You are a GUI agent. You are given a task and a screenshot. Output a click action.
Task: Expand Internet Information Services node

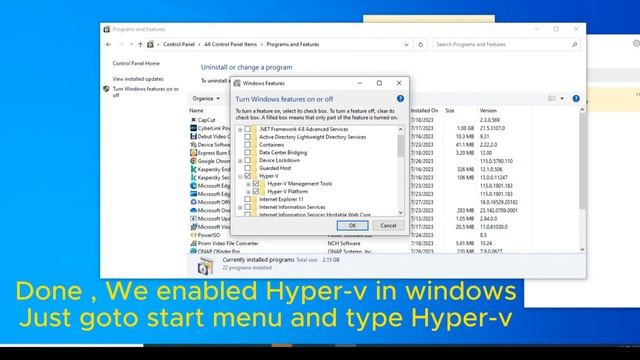[x=240, y=207]
